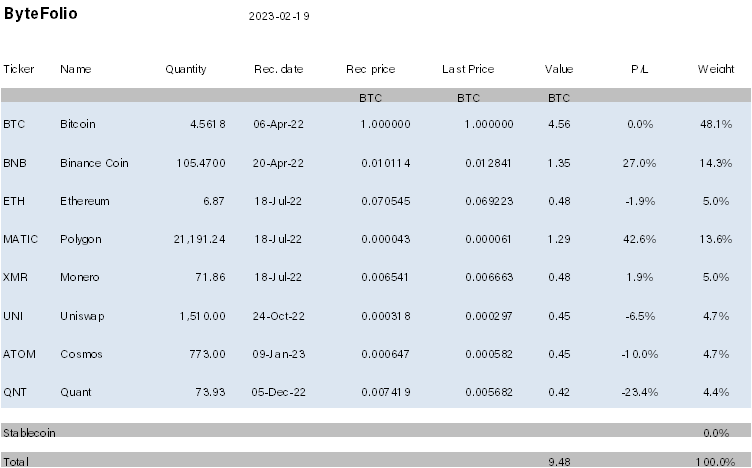Image resolution: width=752 pixels, height=468 pixels.
Task: Click the Value column header
Action: 559,69
